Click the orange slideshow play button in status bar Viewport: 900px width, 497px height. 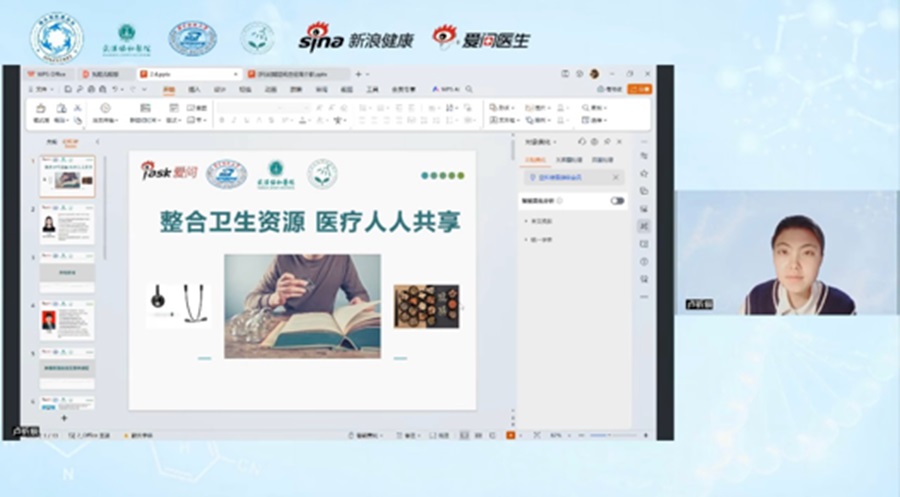(x=510, y=436)
